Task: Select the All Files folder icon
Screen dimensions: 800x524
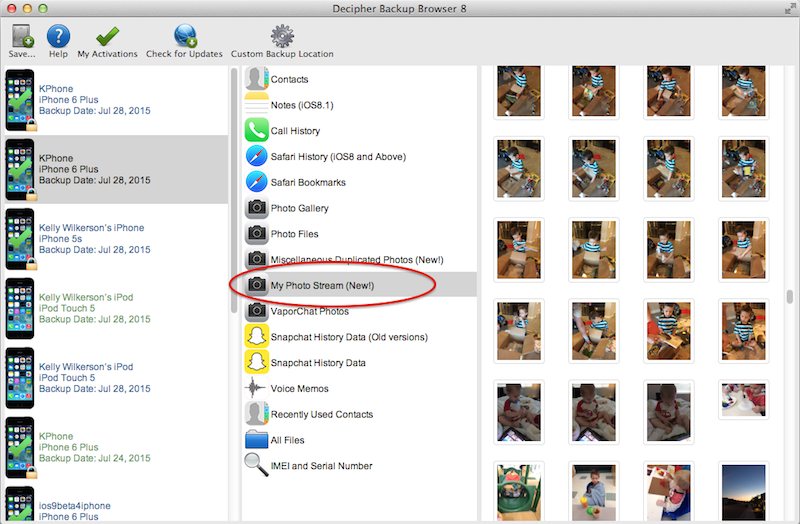Action: click(x=256, y=439)
